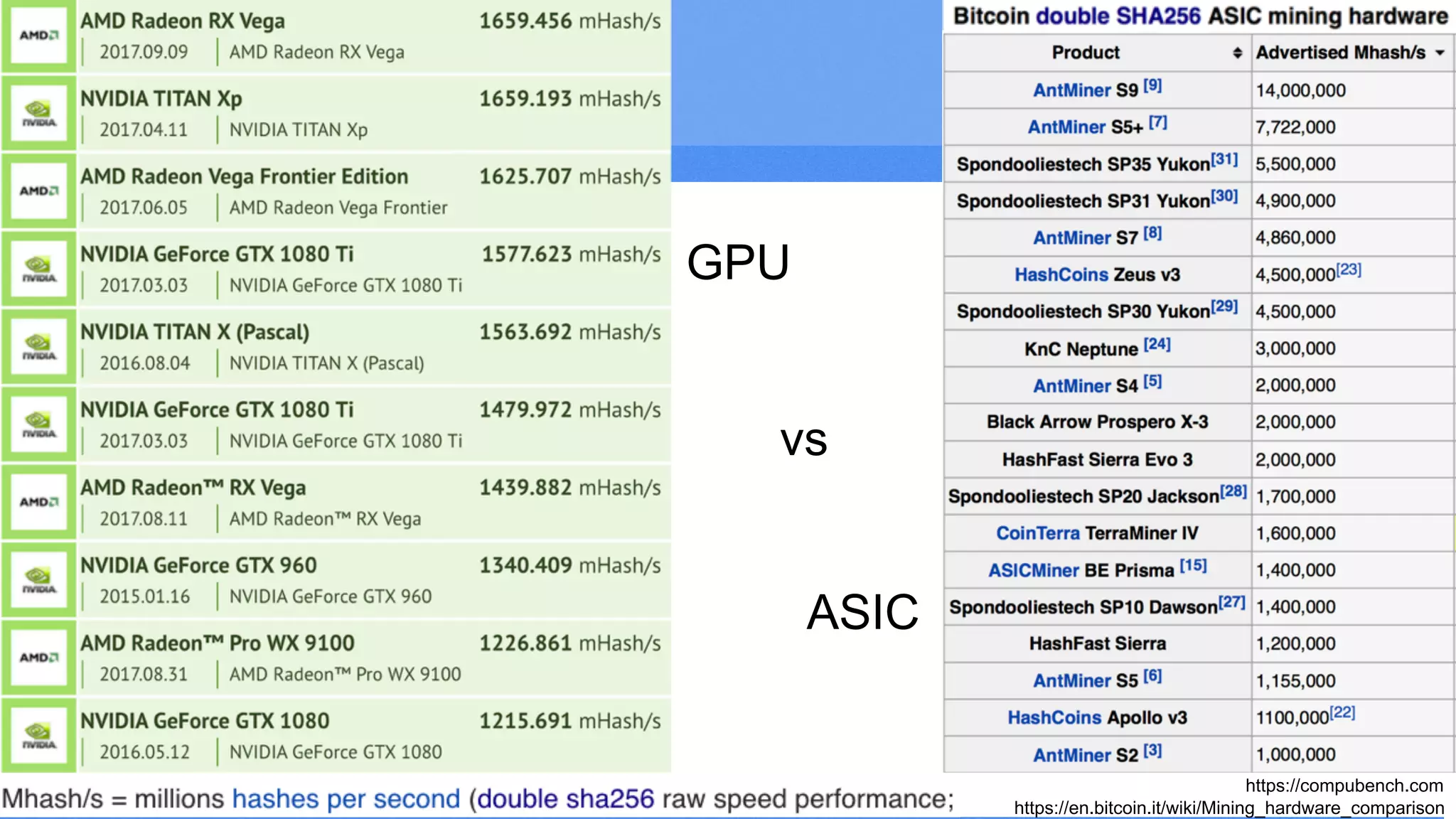Image resolution: width=1456 pixels, height=819 pixels.
Task: Click the NVIDIA logo beside TITAN Xp
Action: pos(38,114)
